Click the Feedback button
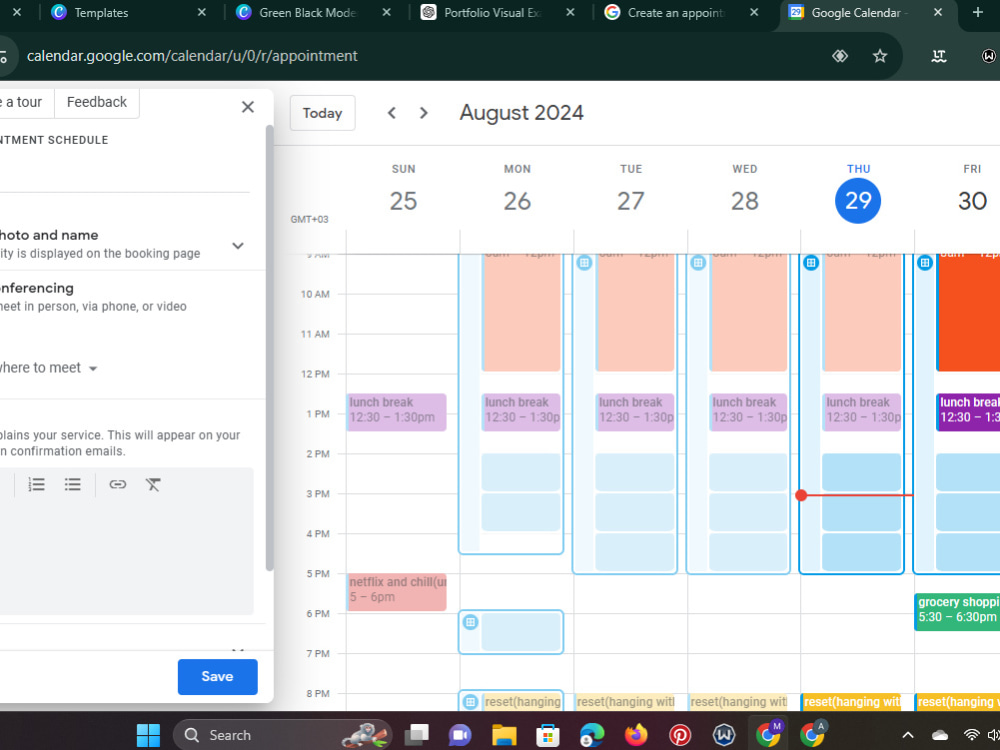Image resolution: width=1000 pixels, height=750 pixels. coord(97,102)
